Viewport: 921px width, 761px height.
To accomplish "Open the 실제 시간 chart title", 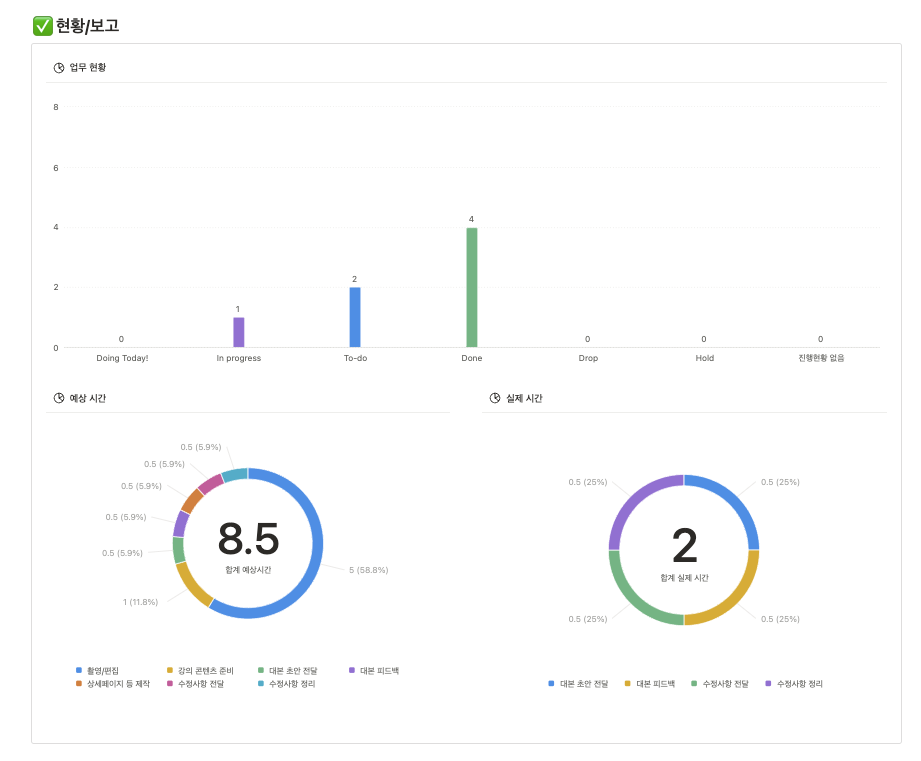I will click(524, 398).
